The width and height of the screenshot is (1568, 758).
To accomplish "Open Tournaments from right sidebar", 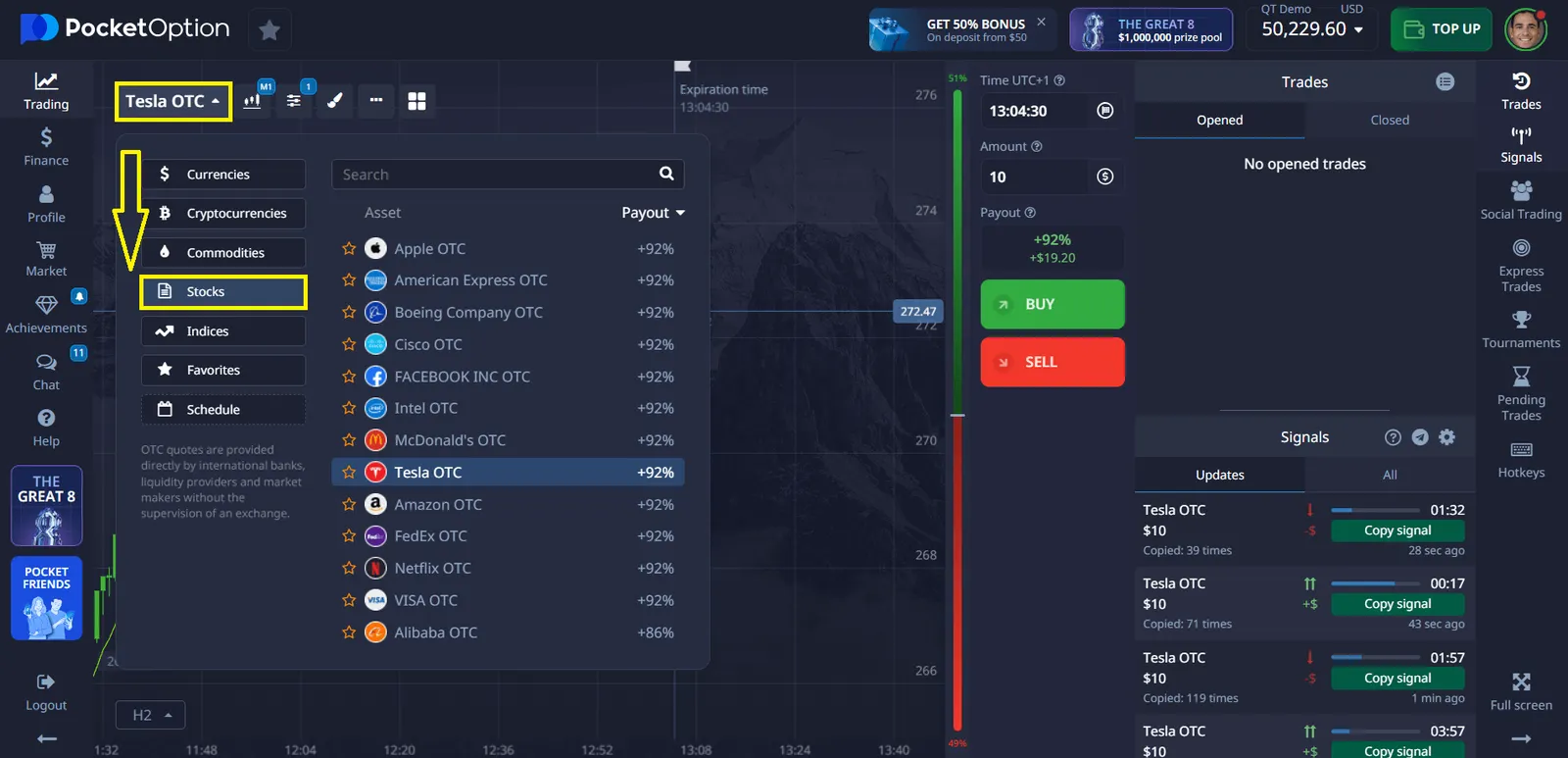I will pos(1520,329).
